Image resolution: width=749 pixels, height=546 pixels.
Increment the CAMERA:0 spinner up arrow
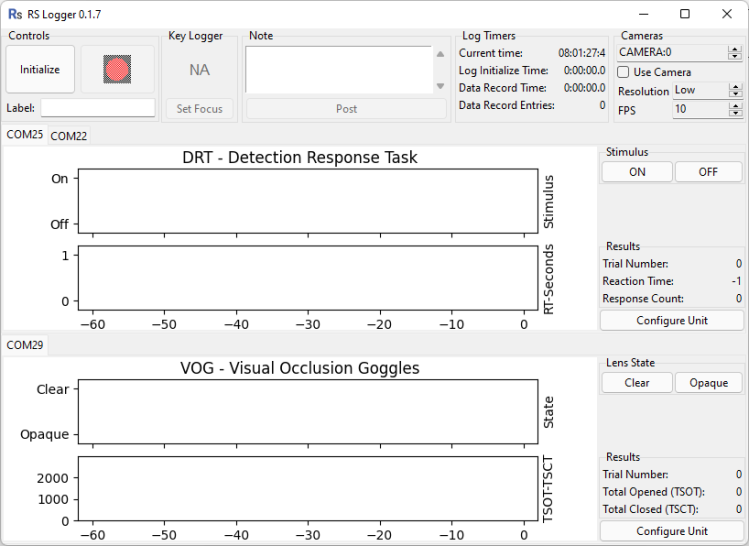click(735, 49)
